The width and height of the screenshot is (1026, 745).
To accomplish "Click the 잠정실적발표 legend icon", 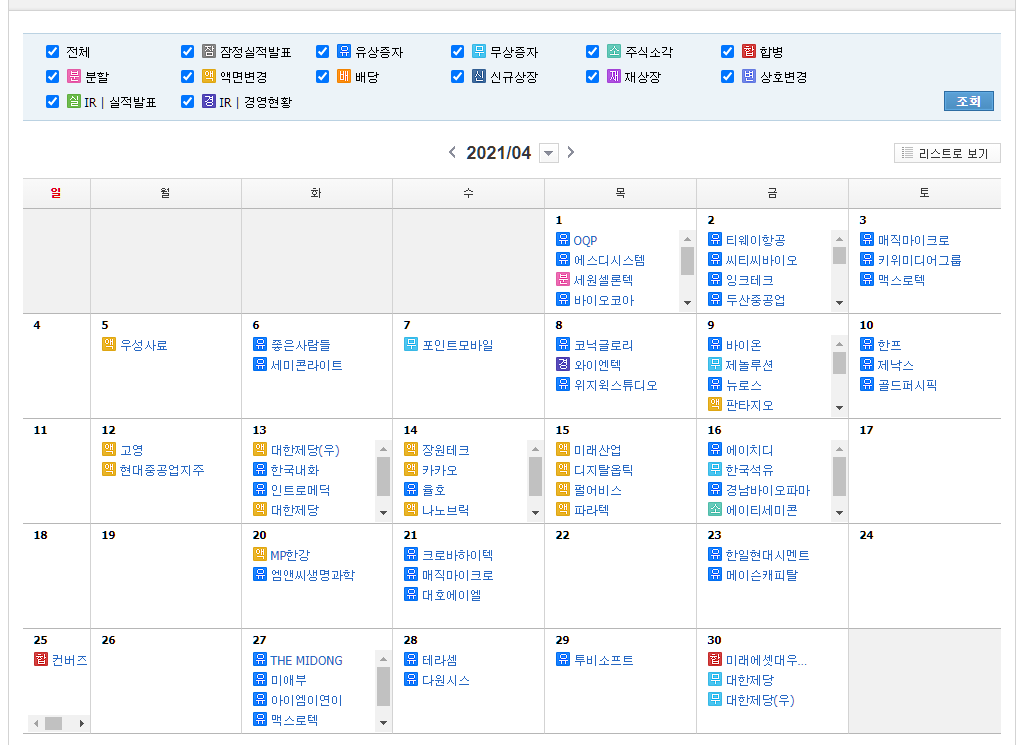I will (x=209, y=51).
